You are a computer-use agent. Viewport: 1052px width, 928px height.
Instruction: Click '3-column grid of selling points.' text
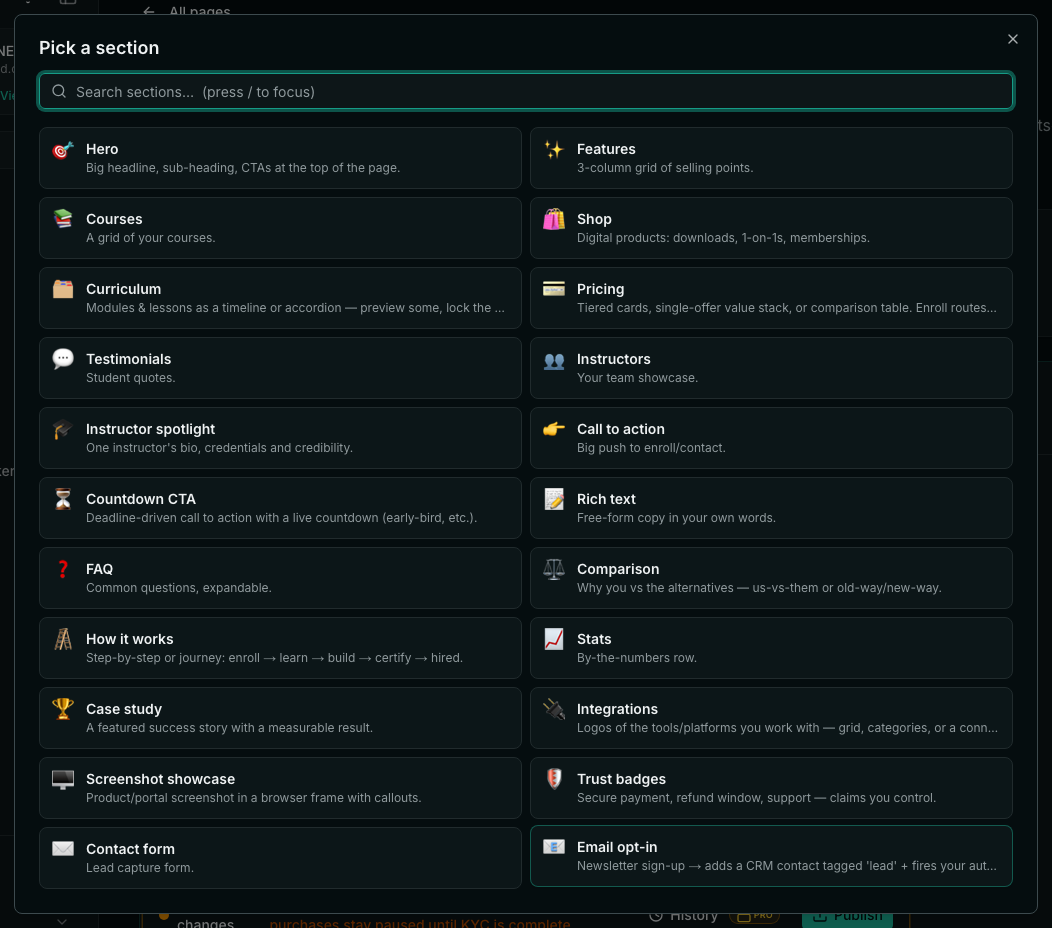pyautogui.click(x=665, y=168)
